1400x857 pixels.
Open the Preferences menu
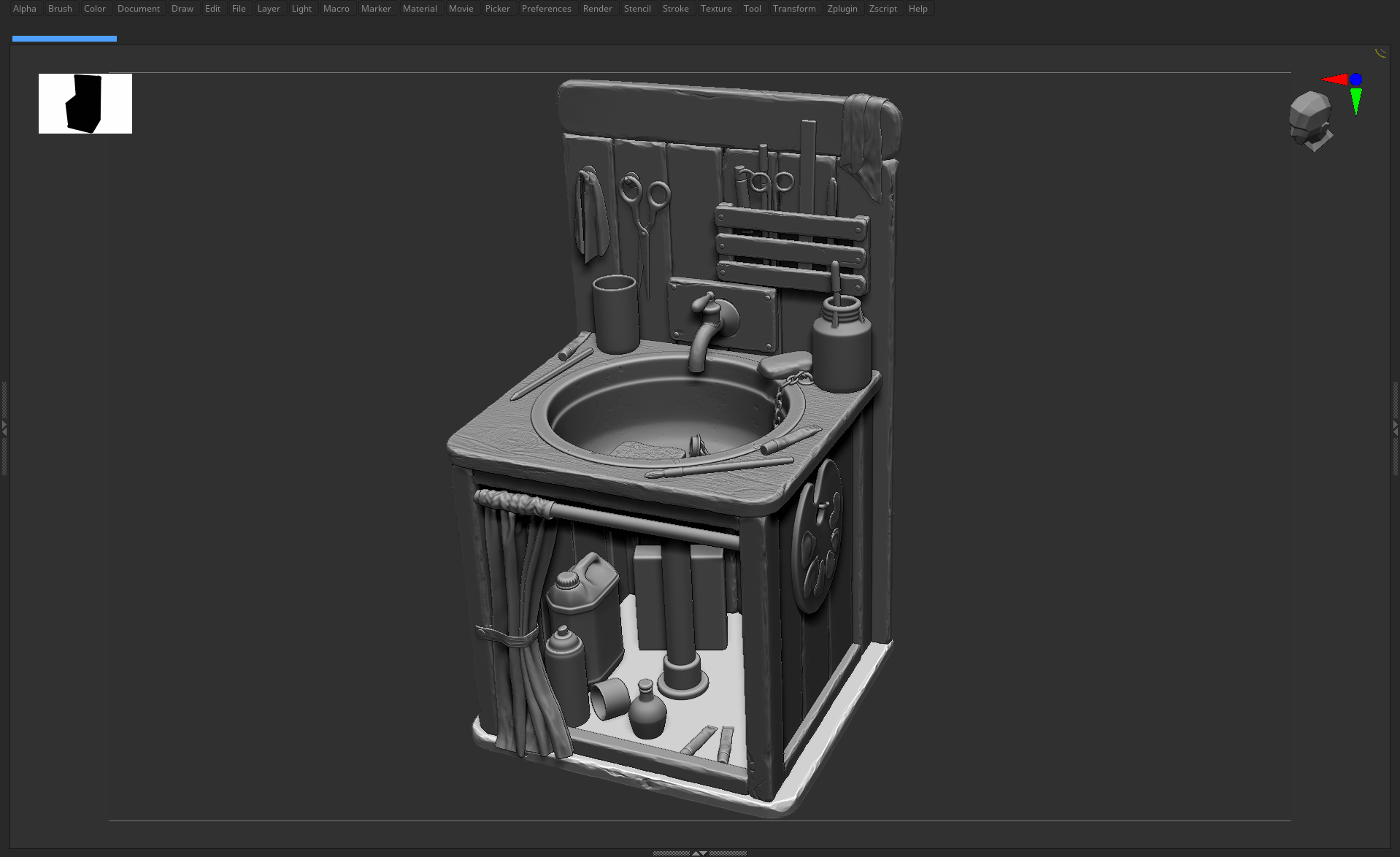[x=546, y=8]
